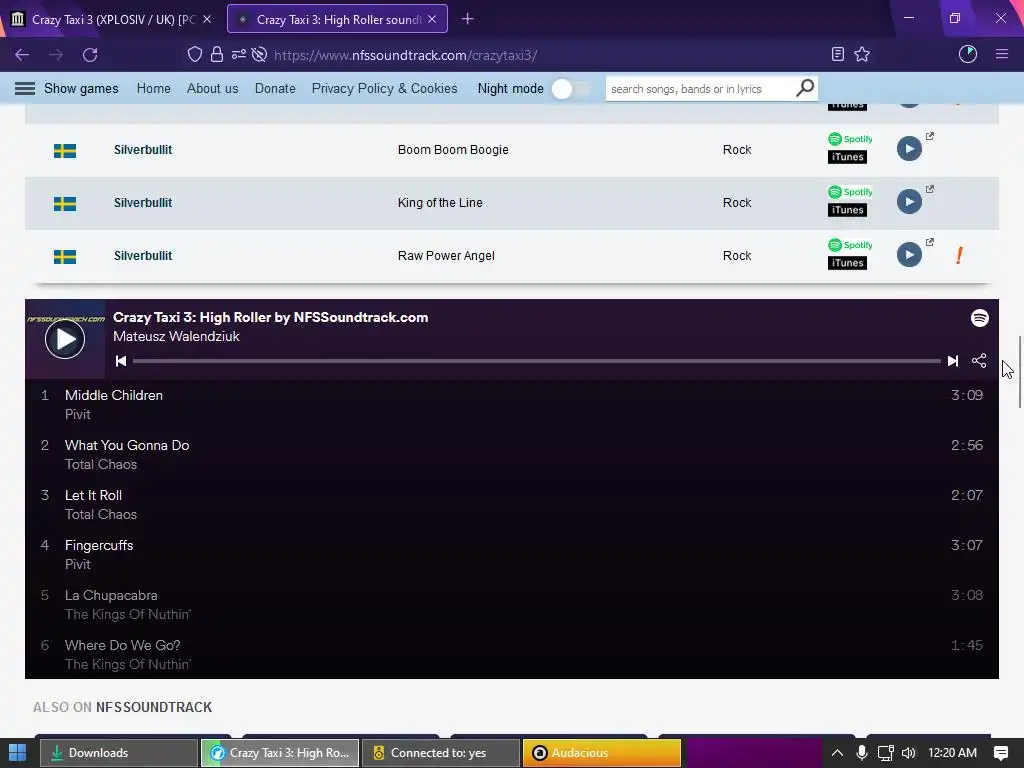This screenshot has height=768, width=1024.
Task: Open Silverbullit artist link for Boom Boom Boogie
Action: coord(143,150)
